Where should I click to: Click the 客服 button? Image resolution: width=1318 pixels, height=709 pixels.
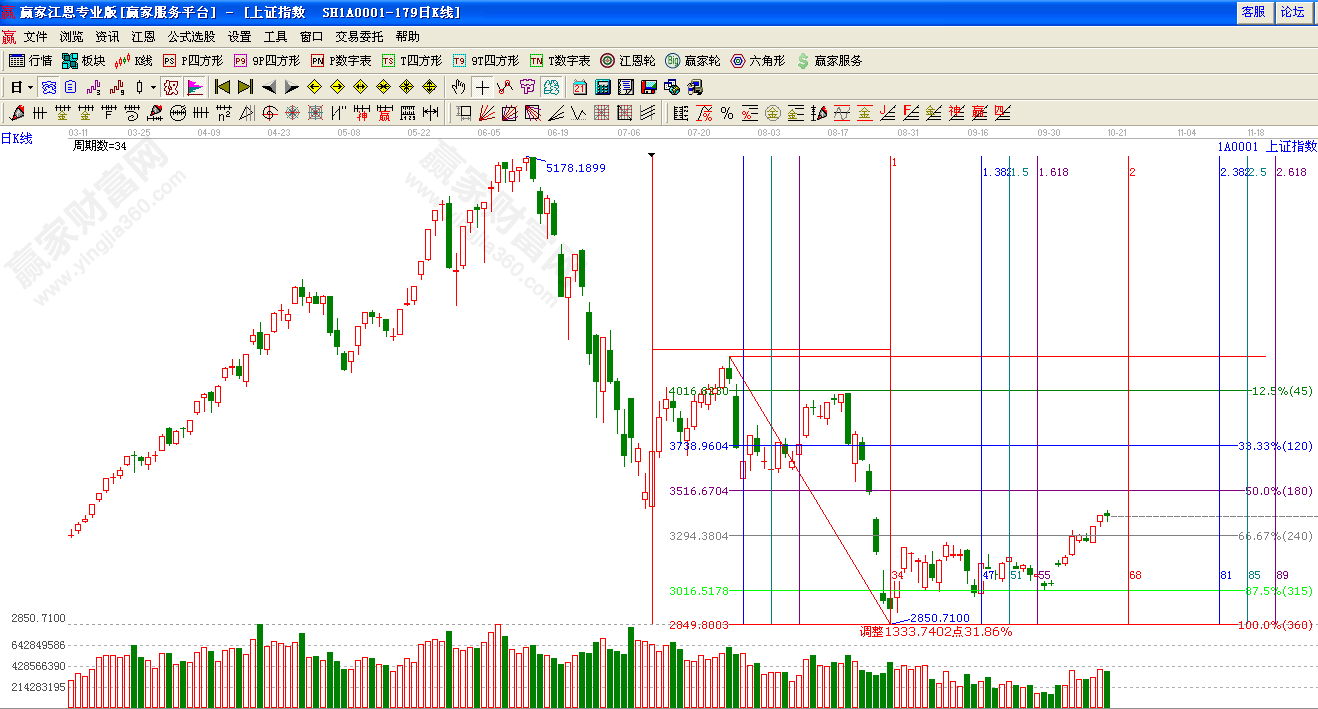point(1253,12)
